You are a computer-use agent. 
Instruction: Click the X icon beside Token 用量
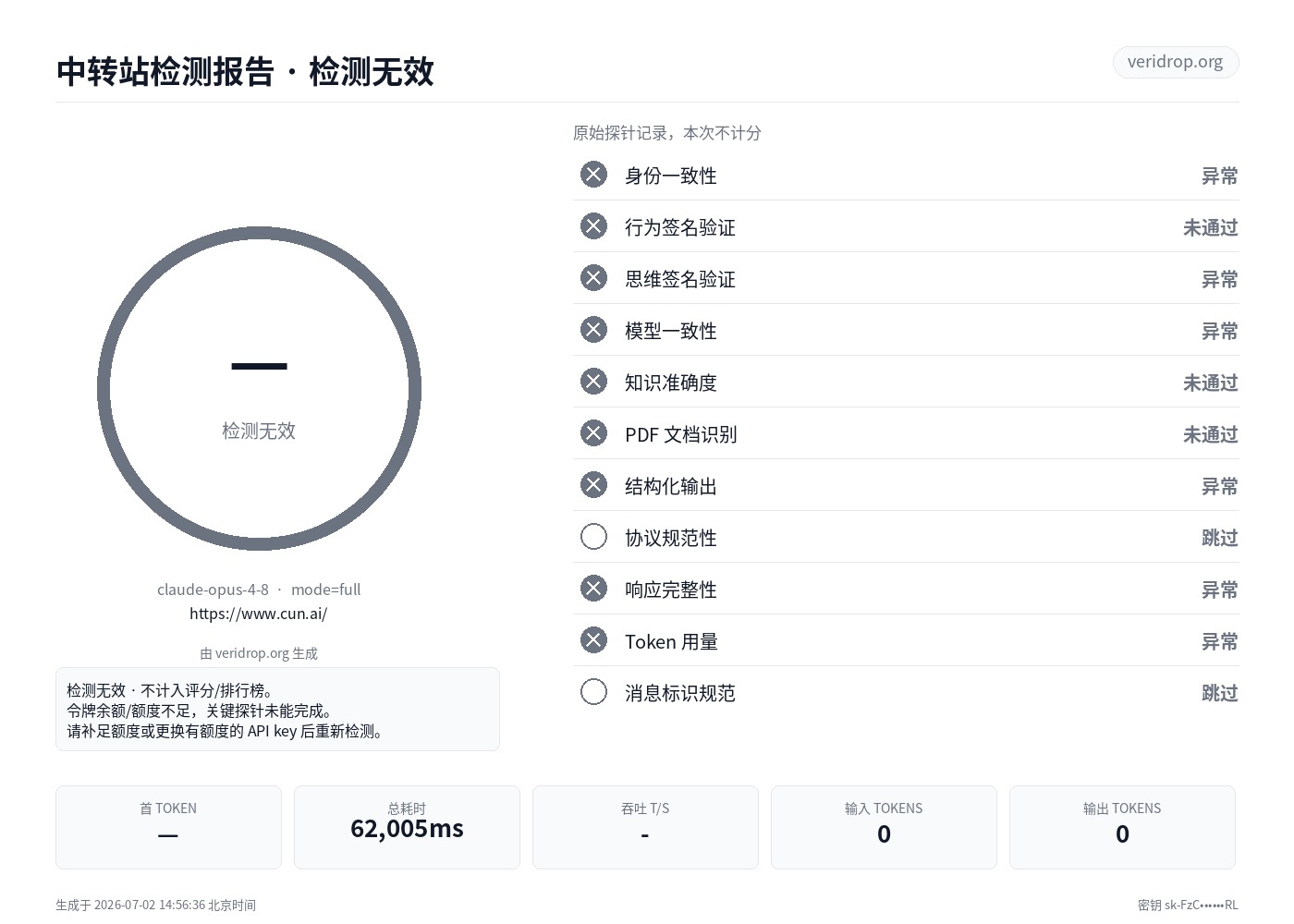593,640
